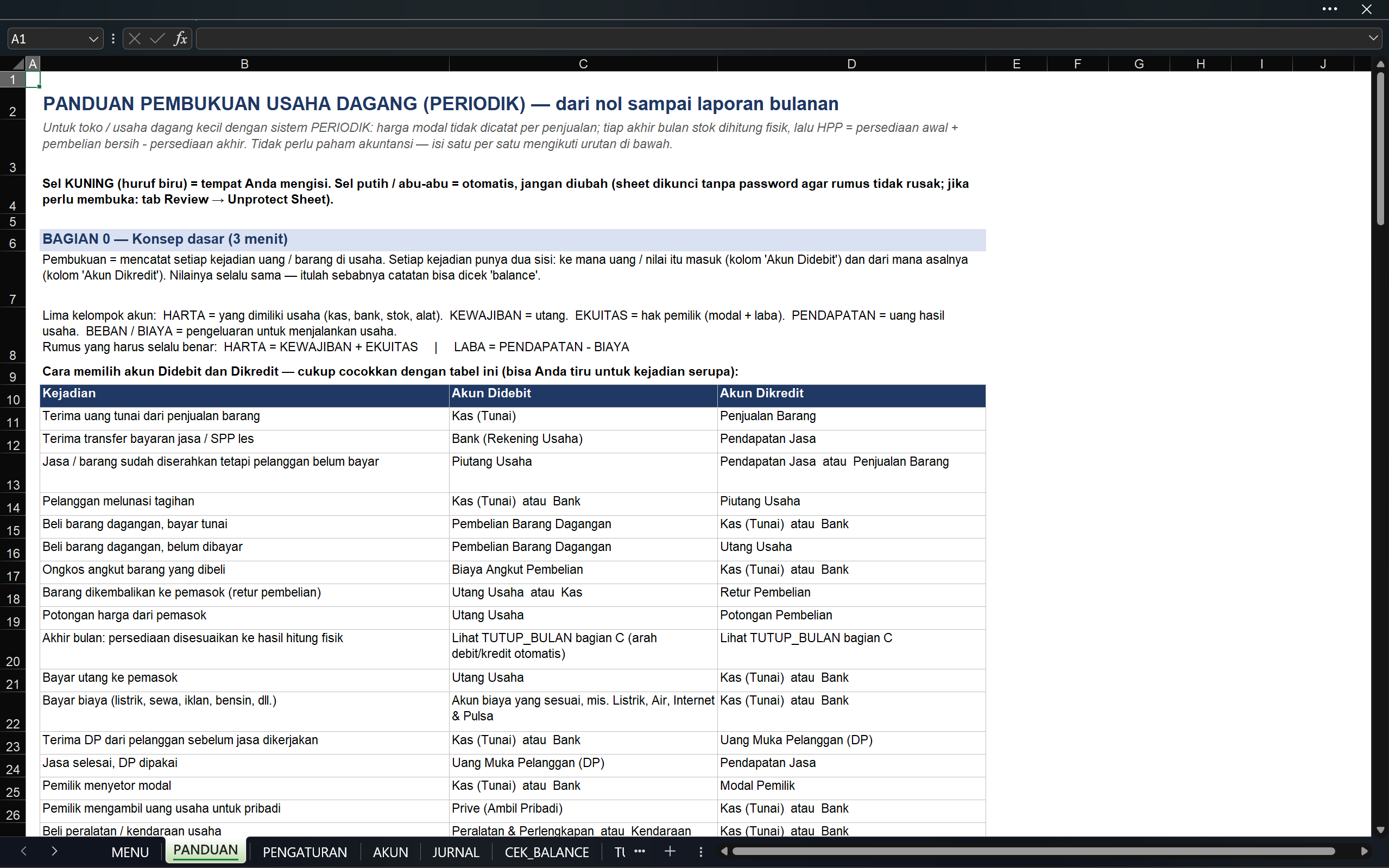Click the horizontal scrollbar left arrow
The image size is (1389, 868).
tap(724, 851)
